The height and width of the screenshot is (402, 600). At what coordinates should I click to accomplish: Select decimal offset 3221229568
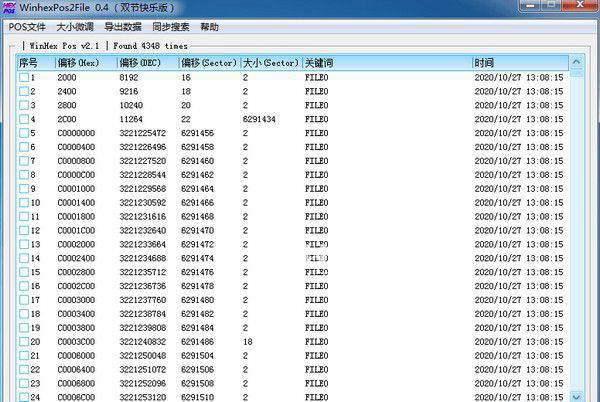[143, 189]
